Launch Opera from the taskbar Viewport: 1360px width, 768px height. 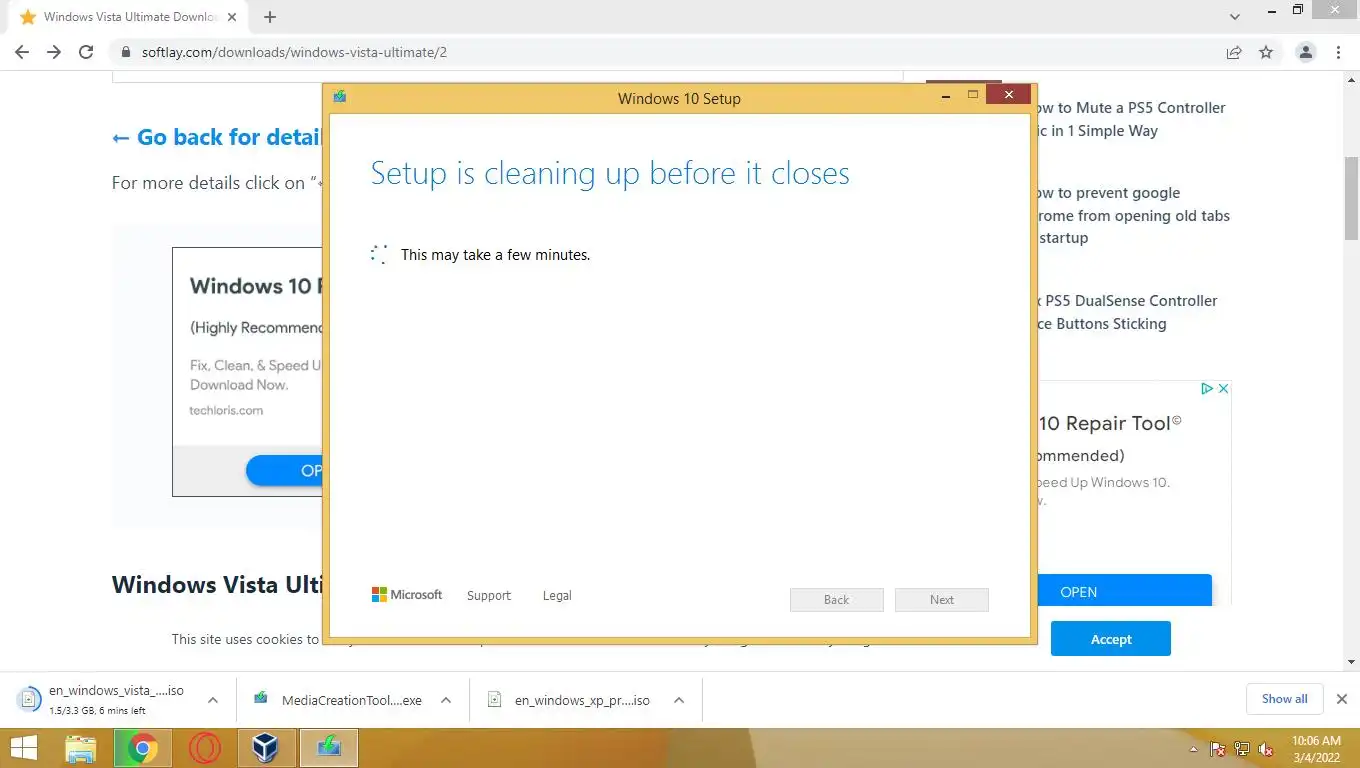(205, 748)
